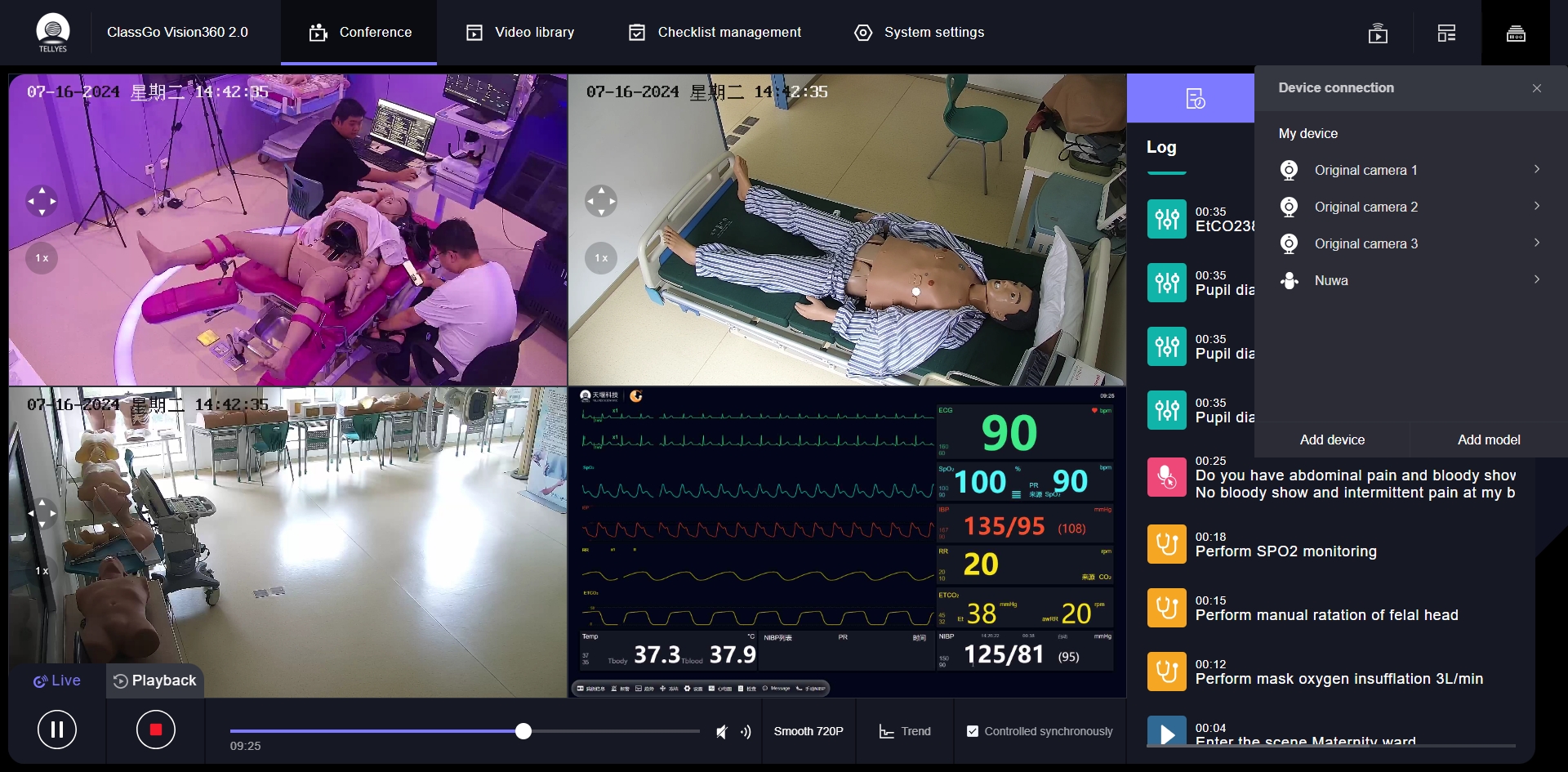
Task: Open the device connection icon in top bar
Action: click(x=1516, y=33)
